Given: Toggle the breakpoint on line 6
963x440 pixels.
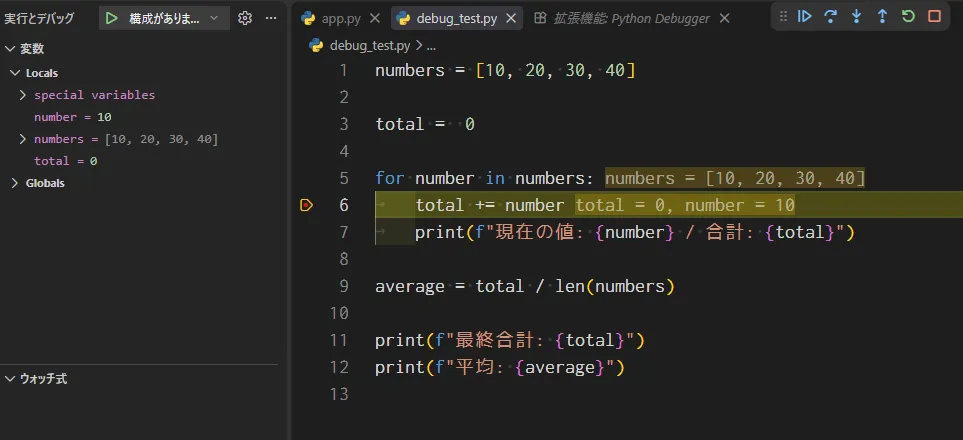Looking at the screenshot, I should (x=306, y=205).
